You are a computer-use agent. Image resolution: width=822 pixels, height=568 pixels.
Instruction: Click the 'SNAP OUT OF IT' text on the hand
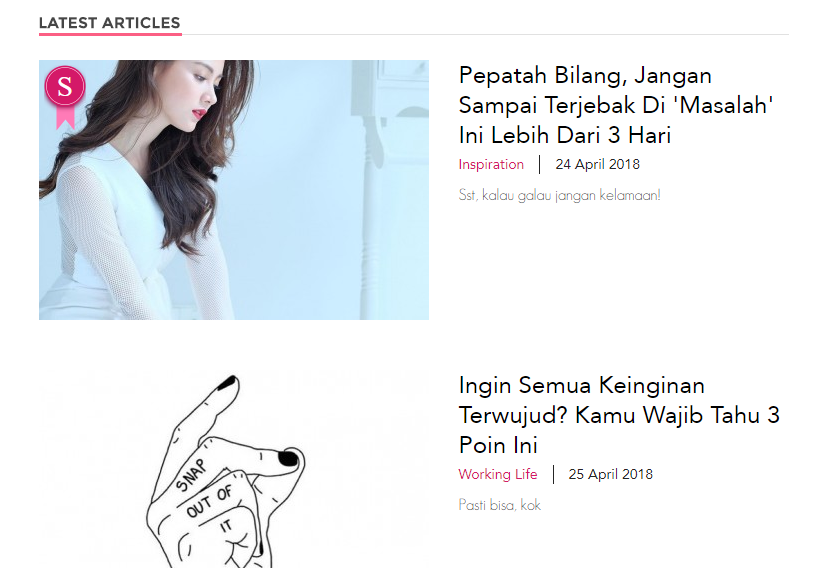(209, 496)
